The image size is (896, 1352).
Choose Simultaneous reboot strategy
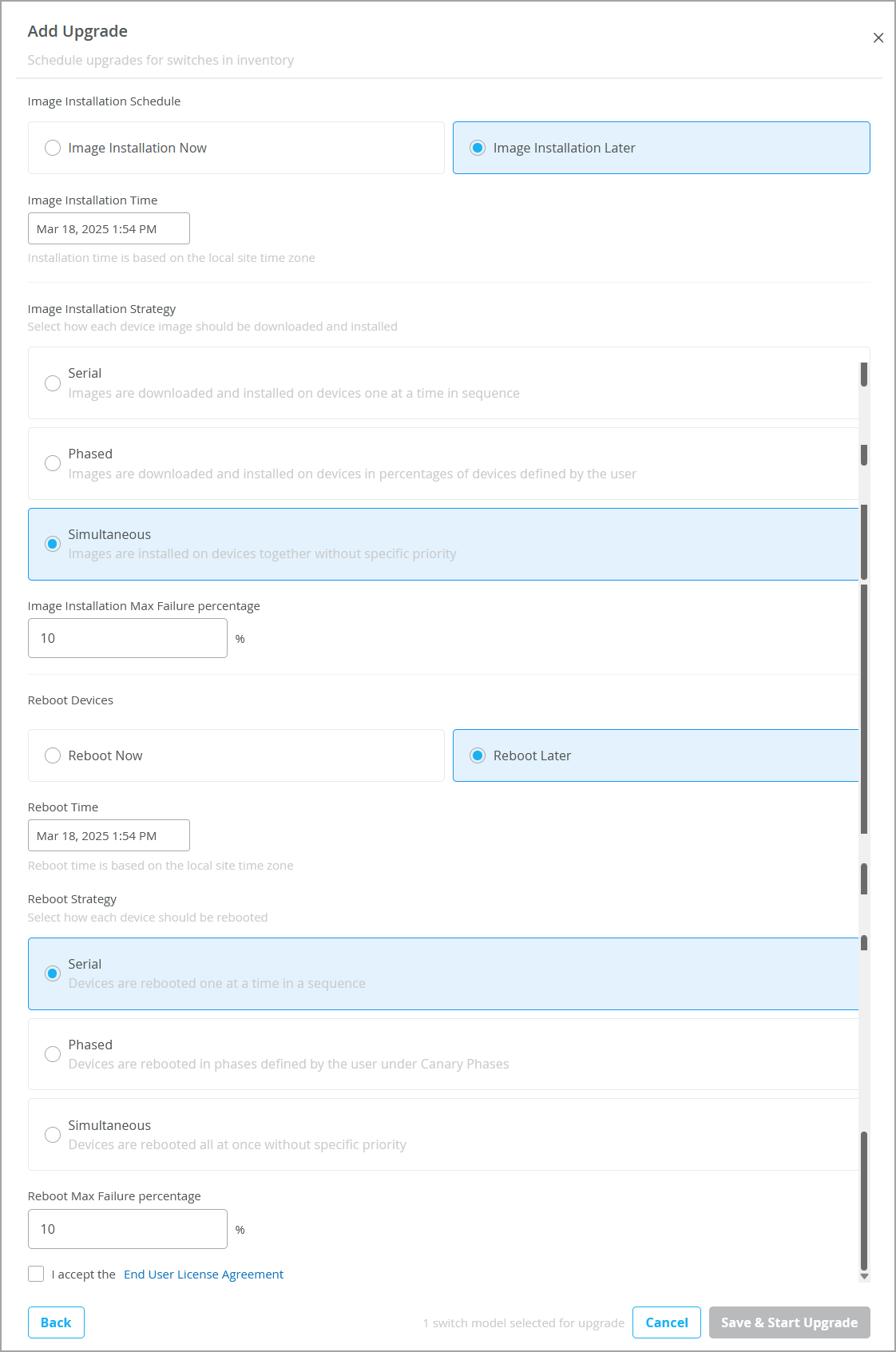pos(53,1135)
